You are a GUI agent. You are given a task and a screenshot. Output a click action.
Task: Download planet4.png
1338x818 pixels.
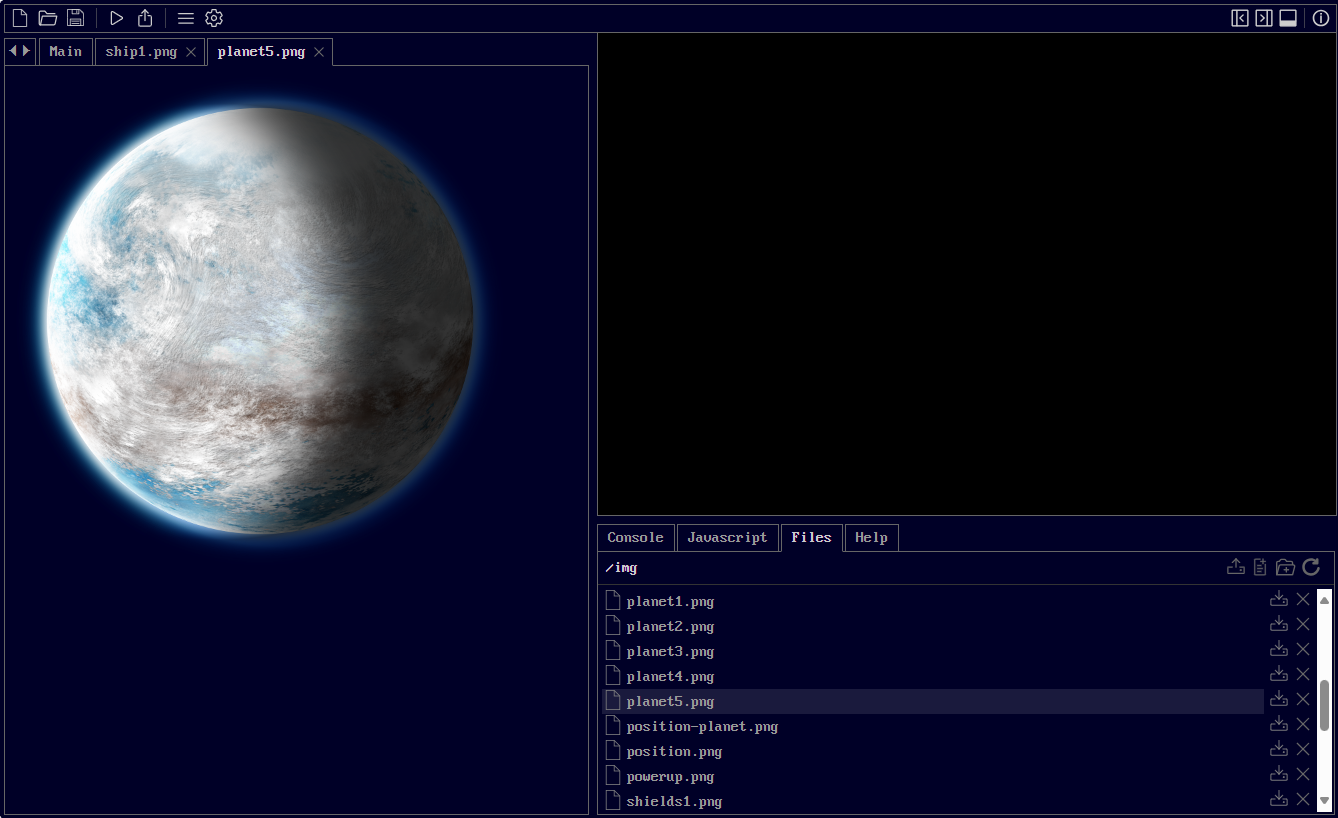click(1279, 674)
